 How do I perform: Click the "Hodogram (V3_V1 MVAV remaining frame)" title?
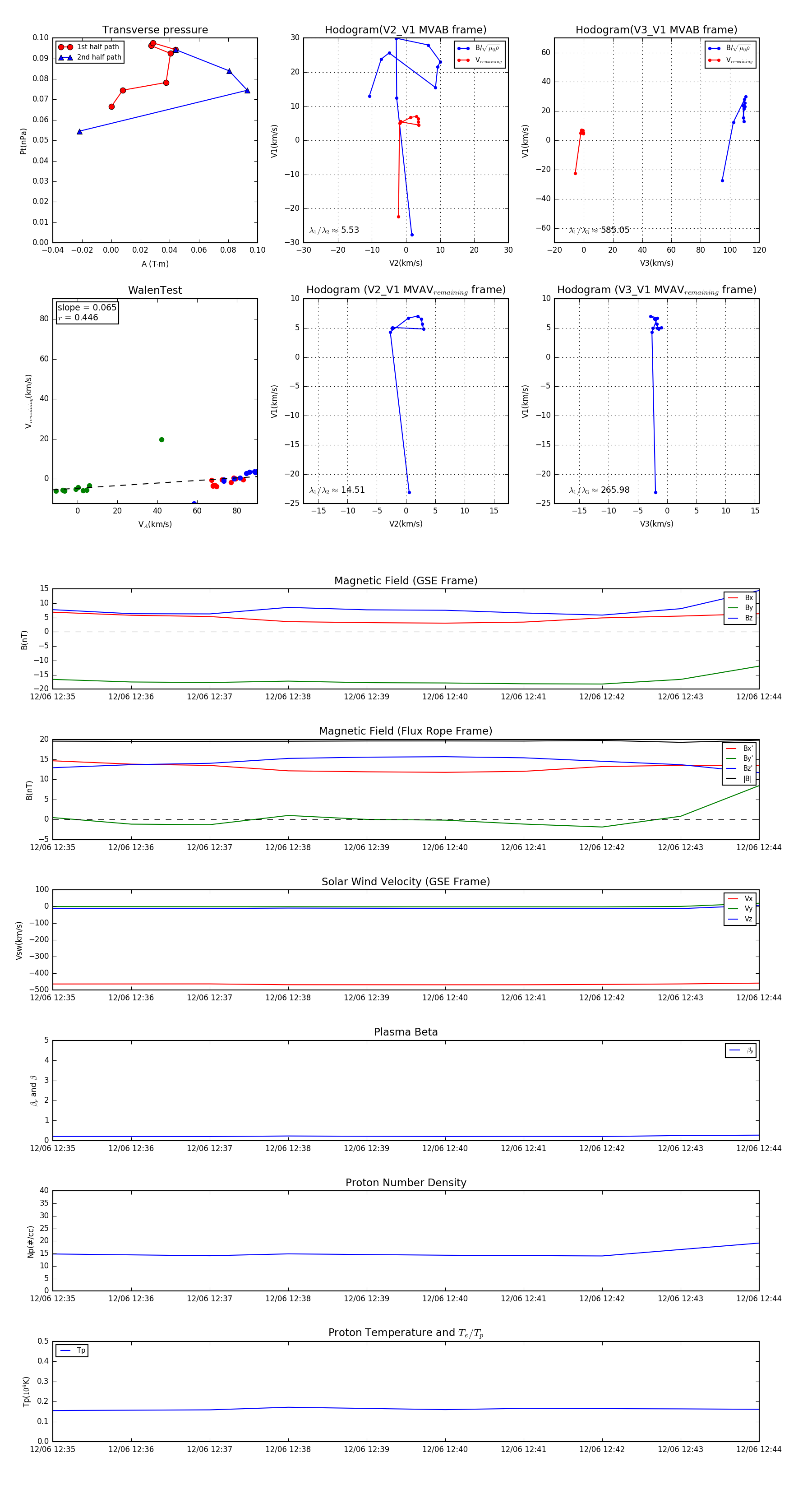(x=656, y=290)
